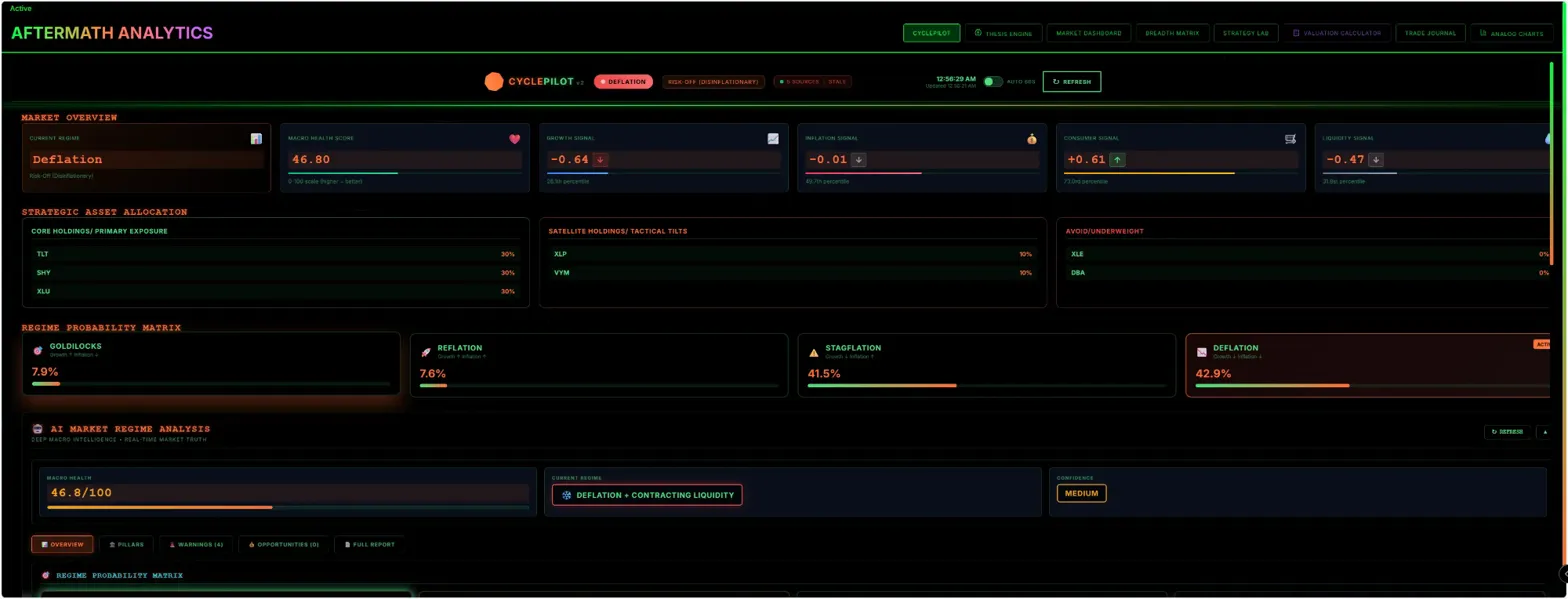Image resolution: width=1568 pixels, height=599 pixels.
Task: Select the Overview sub-tab
Action: (62, 544)
